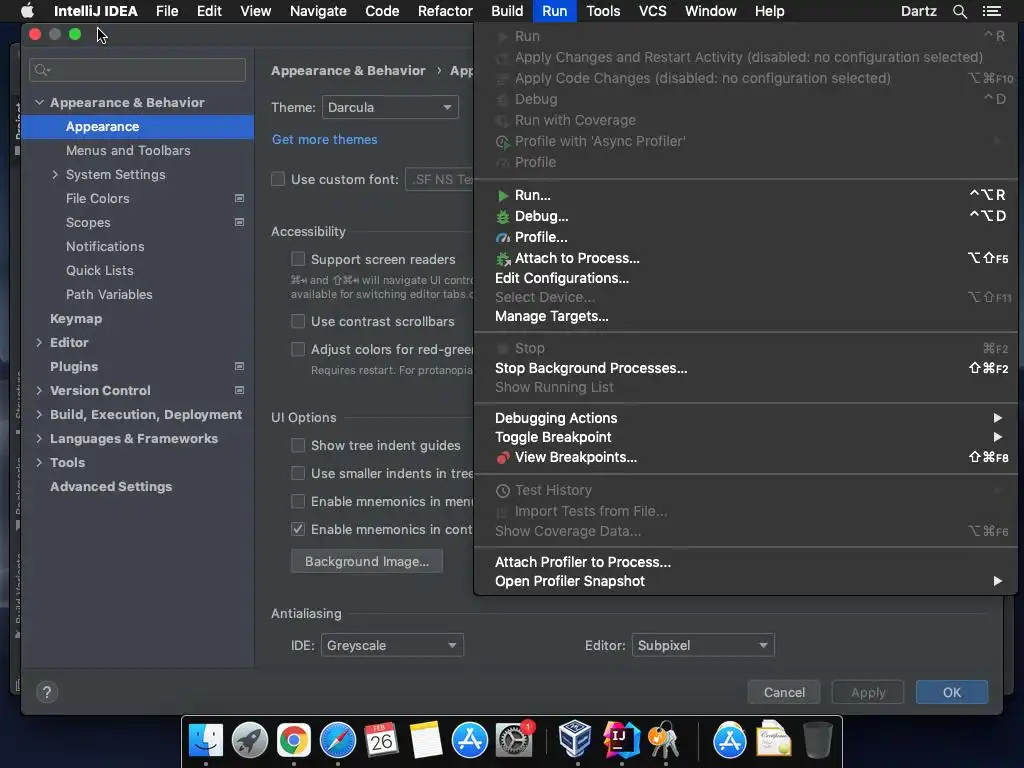This screenshot has width=1024, height=768.
Task: Expand Languages & Frameworks node
Action: point(39,439)
